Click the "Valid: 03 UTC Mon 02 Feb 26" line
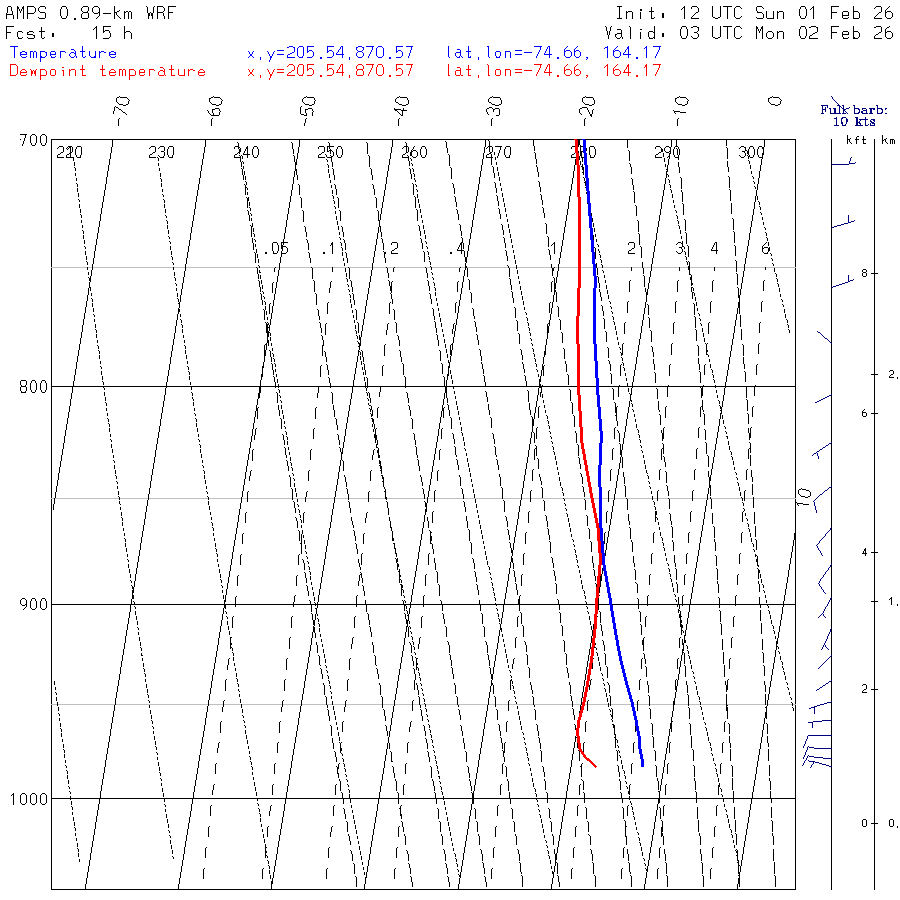The image size is (900, 900). 749,33
